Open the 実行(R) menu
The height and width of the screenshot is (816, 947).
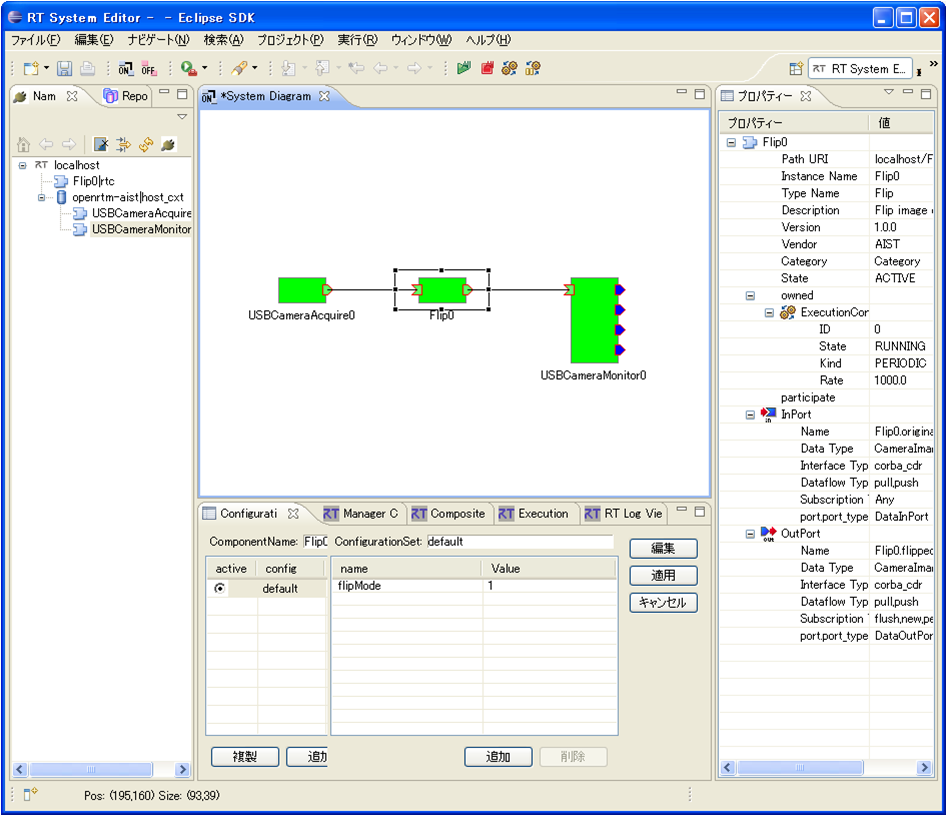[x=358, y=40]
